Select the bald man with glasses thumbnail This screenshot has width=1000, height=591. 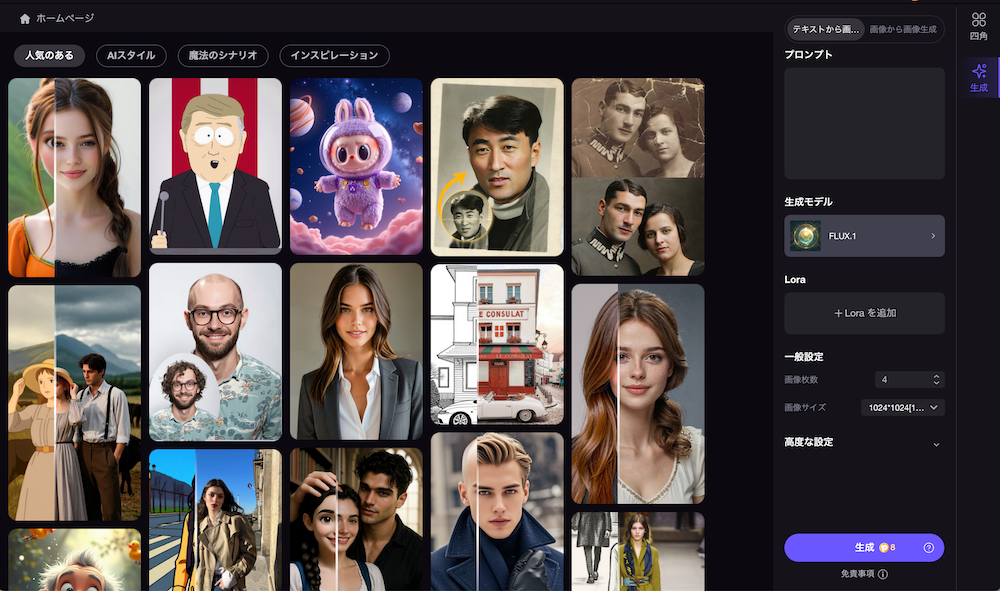216,352
